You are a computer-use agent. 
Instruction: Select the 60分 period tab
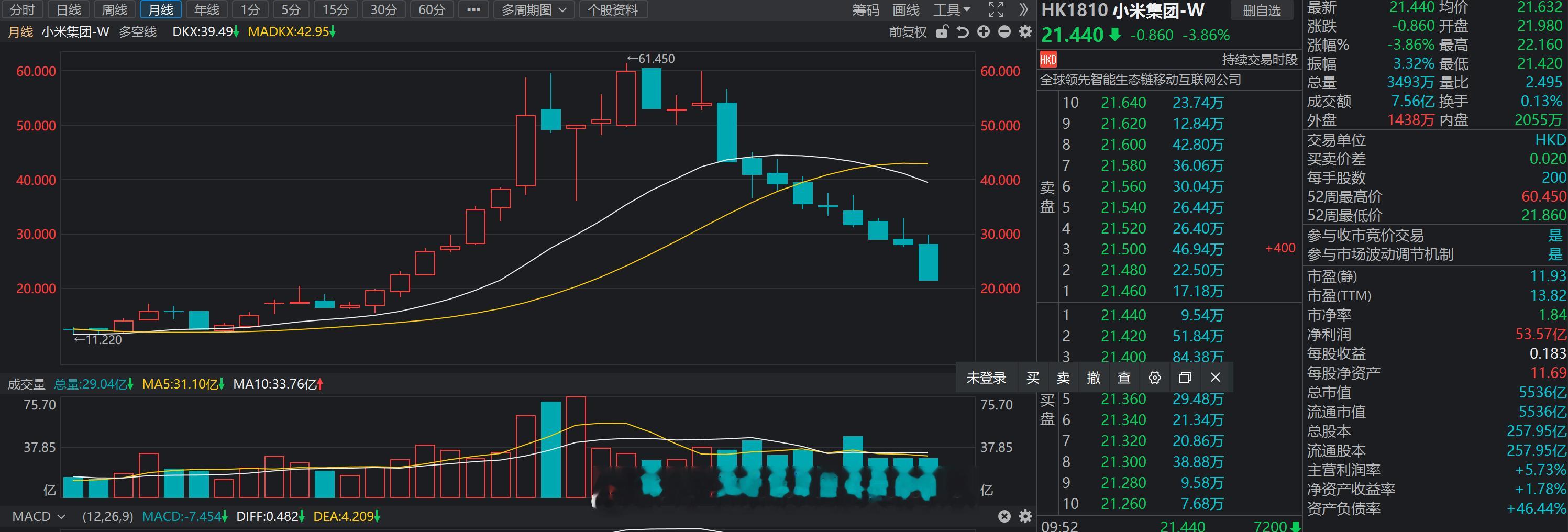432,10
